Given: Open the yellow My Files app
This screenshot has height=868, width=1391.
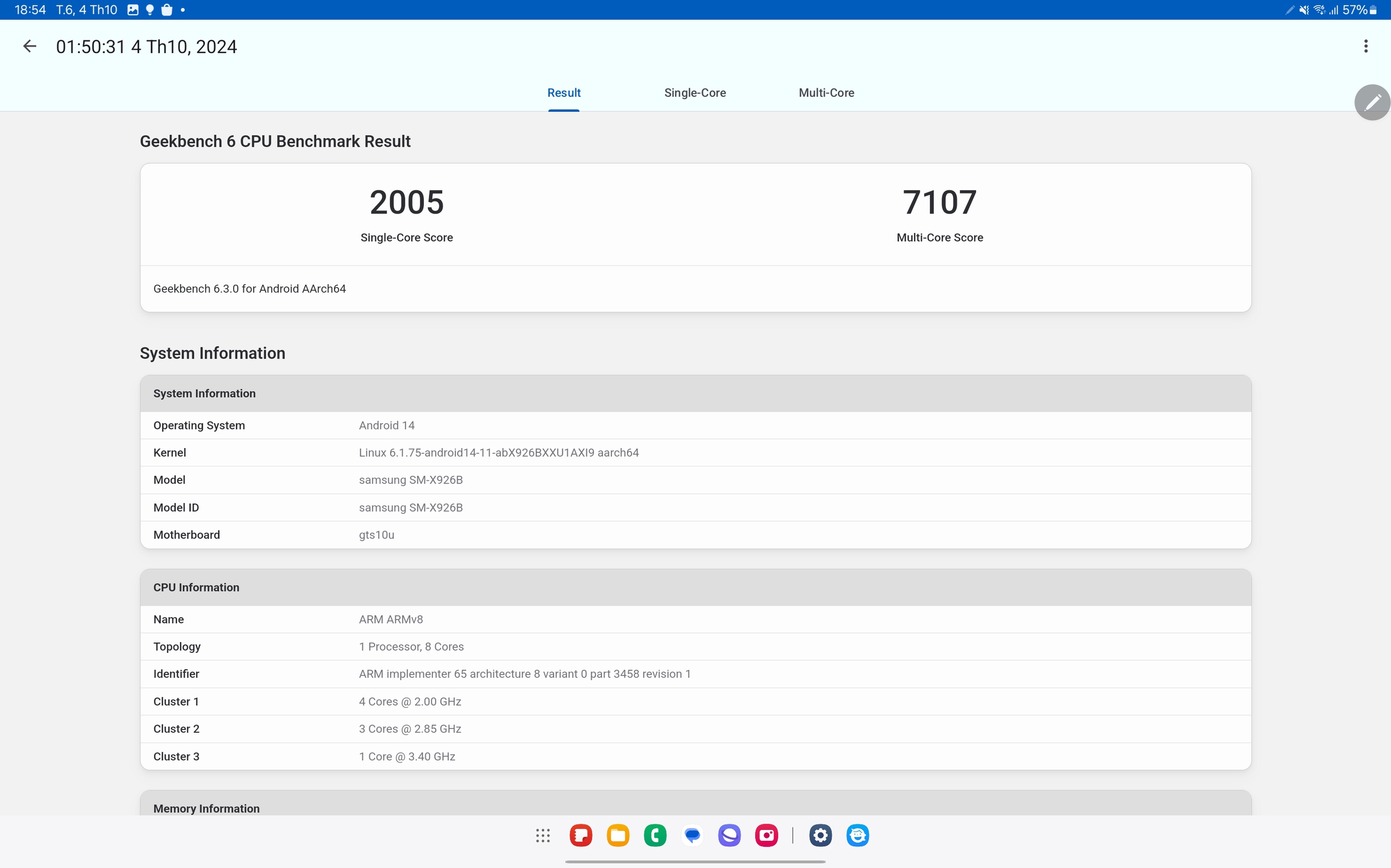Looking at the screenshot, I should 618,835.
